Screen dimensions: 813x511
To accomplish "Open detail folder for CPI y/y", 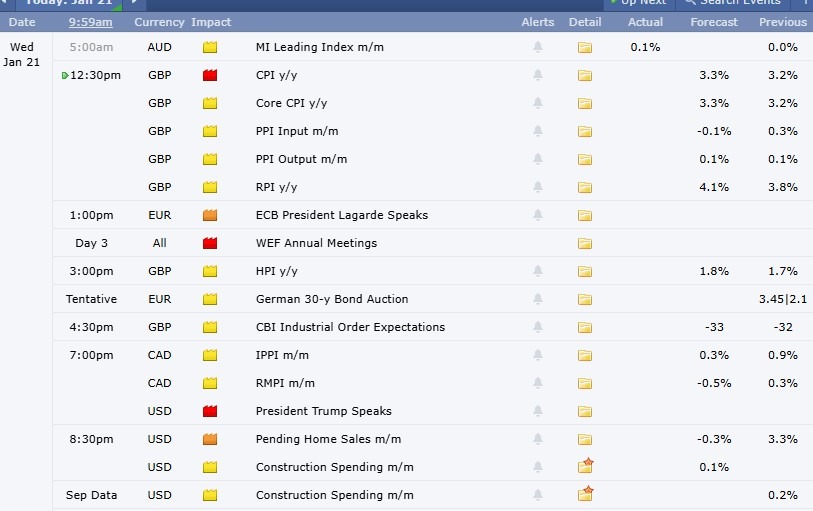I will pos(585,75).
